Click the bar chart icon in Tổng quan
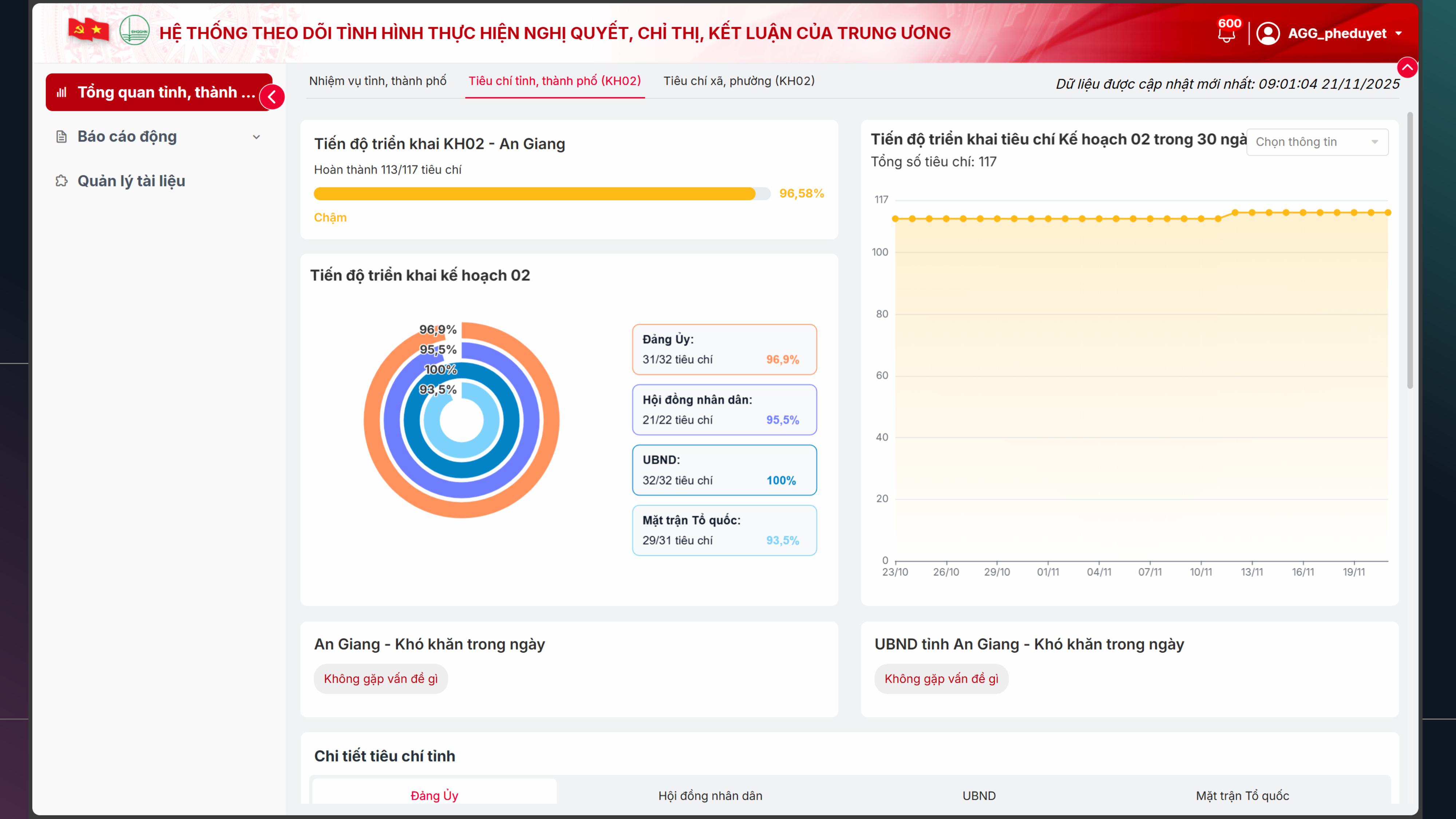 (x=62, y=92)
